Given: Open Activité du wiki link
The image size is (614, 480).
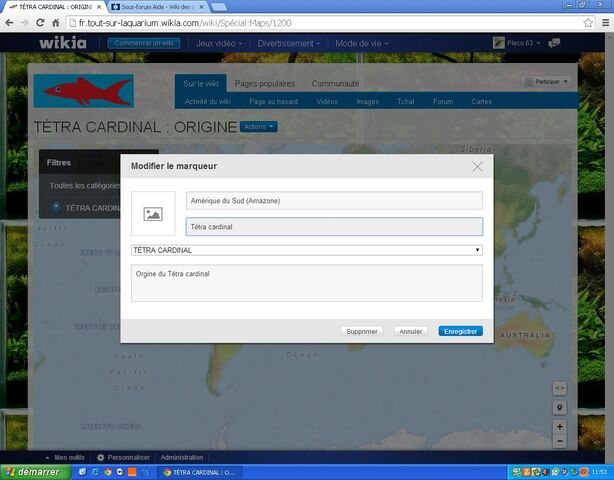Looking at the screenshot, I should coord(208,101).
